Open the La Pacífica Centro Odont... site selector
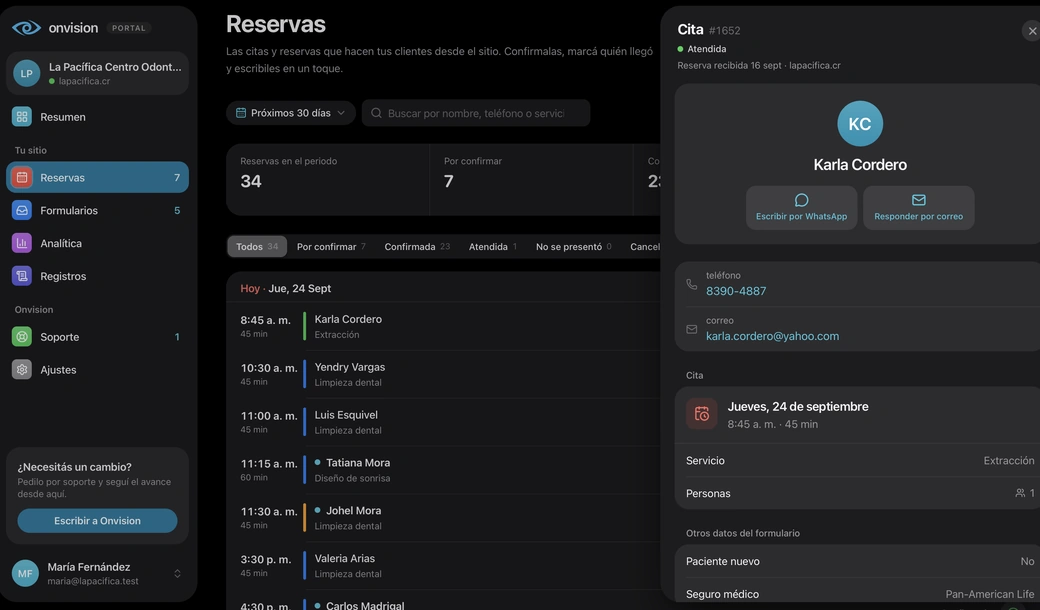Viewport: 1040px width, 610px height. pyautogui.click(x=98, y=74)
